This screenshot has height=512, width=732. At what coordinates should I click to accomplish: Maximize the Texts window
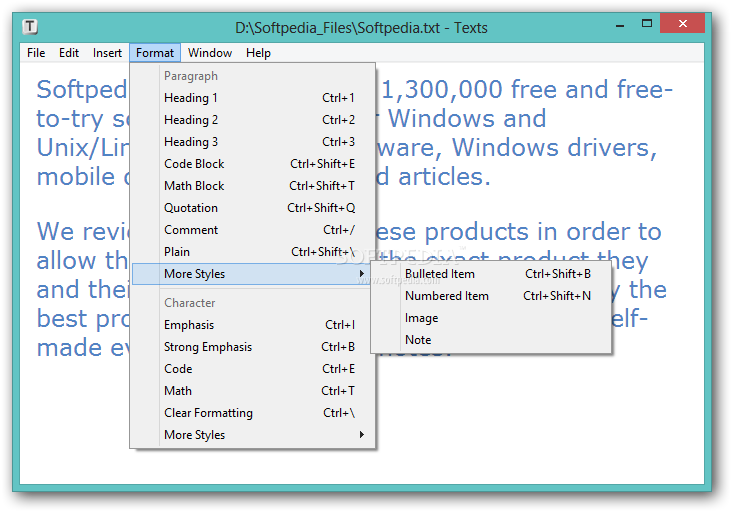[x=647, y=24]
